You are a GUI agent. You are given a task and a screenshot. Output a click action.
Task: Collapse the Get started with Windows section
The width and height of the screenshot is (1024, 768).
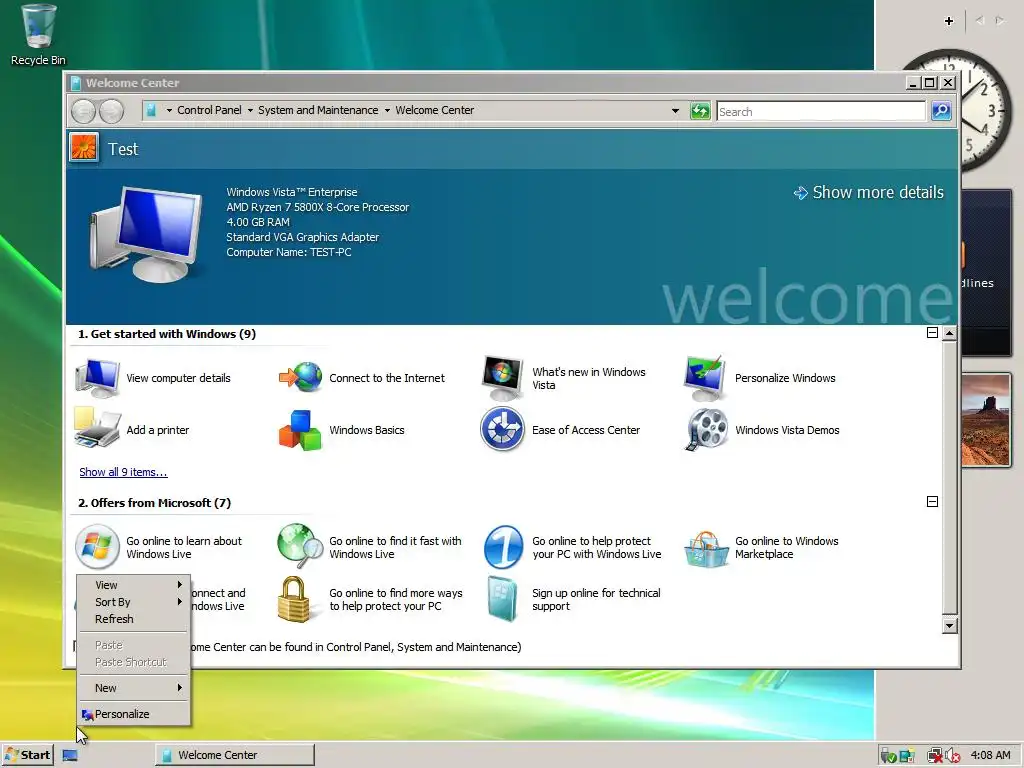coord(933,333)
